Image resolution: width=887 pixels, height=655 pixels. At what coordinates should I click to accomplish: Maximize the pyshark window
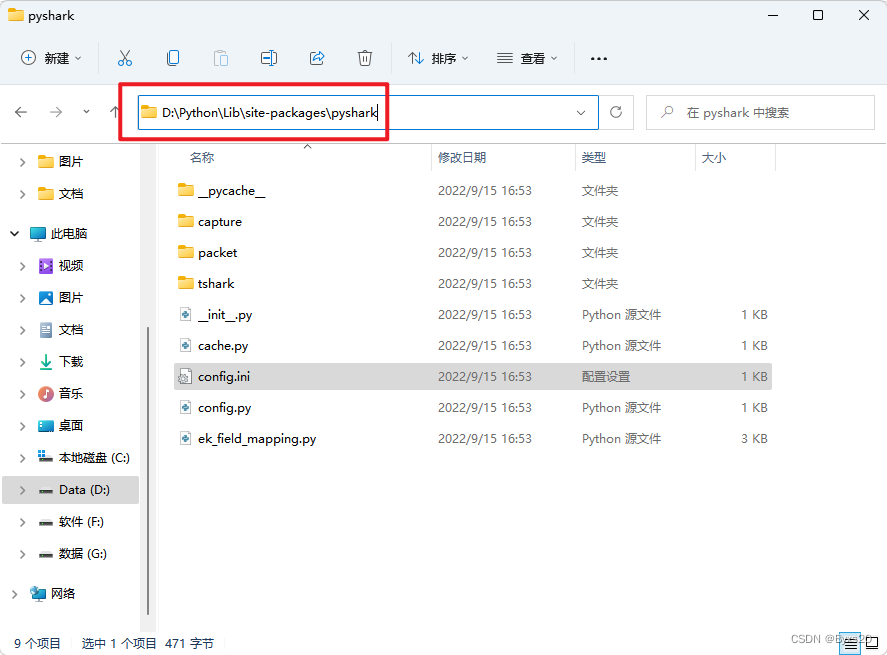818,15
